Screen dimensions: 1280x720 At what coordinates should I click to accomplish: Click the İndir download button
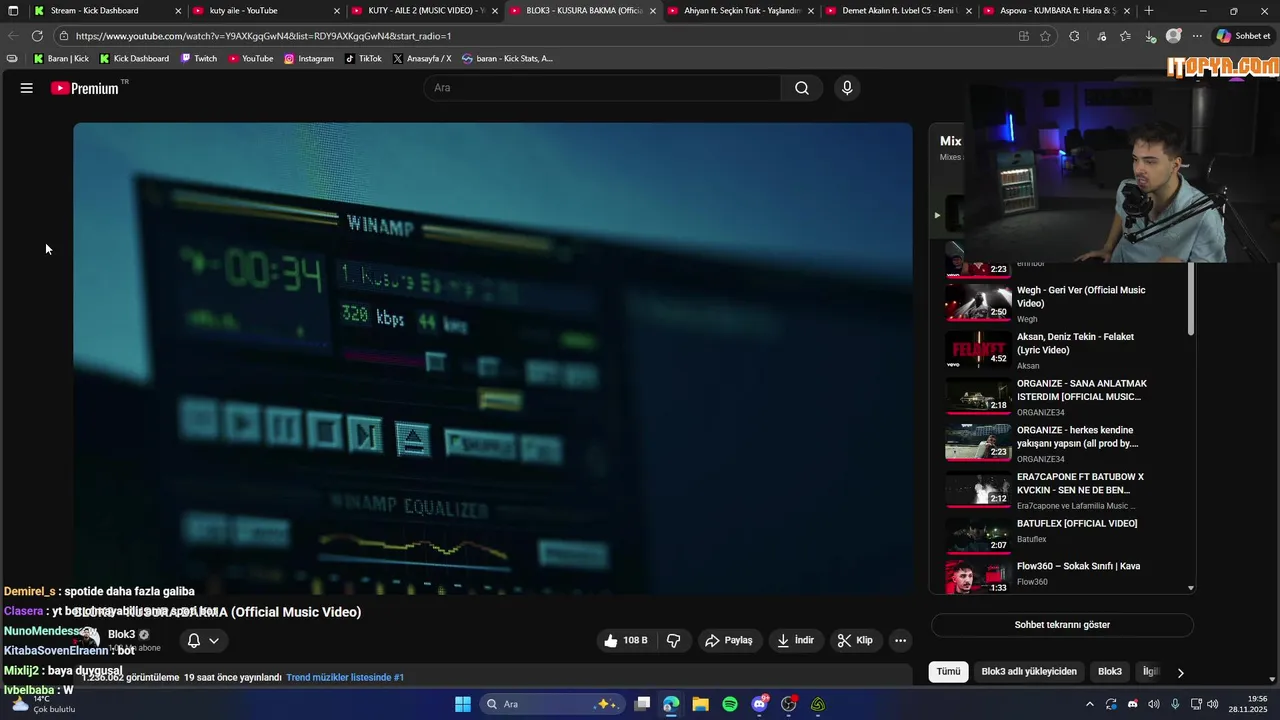pos(796,640)
